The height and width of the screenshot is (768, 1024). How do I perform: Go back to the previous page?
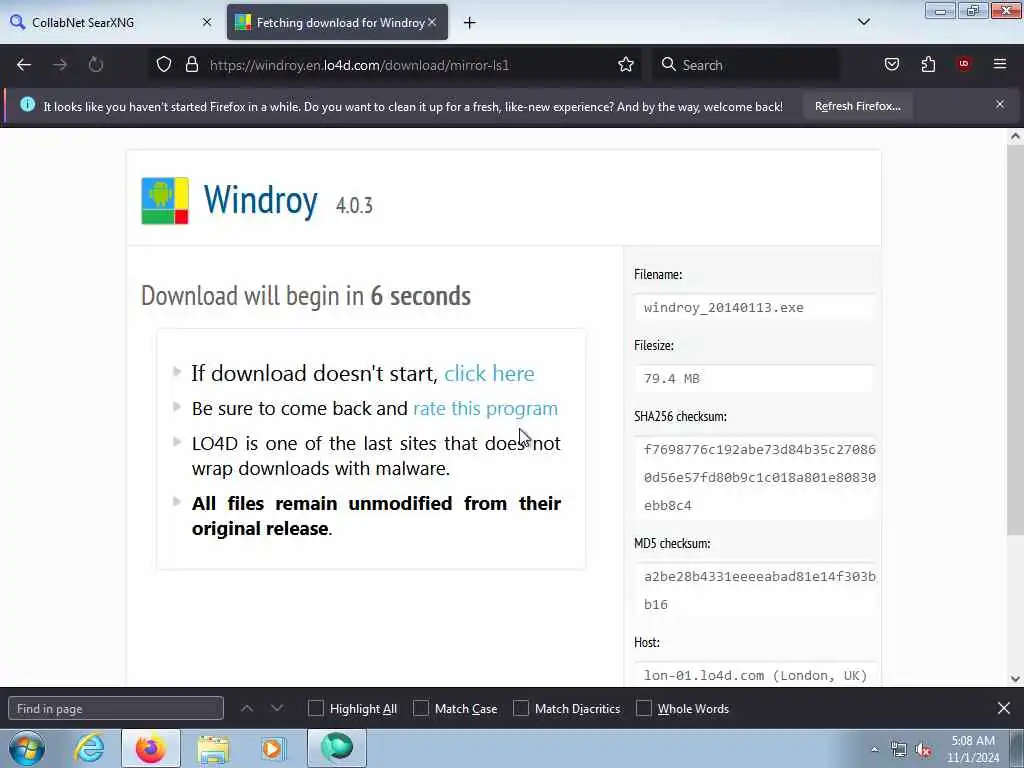[x=24, y=65]
